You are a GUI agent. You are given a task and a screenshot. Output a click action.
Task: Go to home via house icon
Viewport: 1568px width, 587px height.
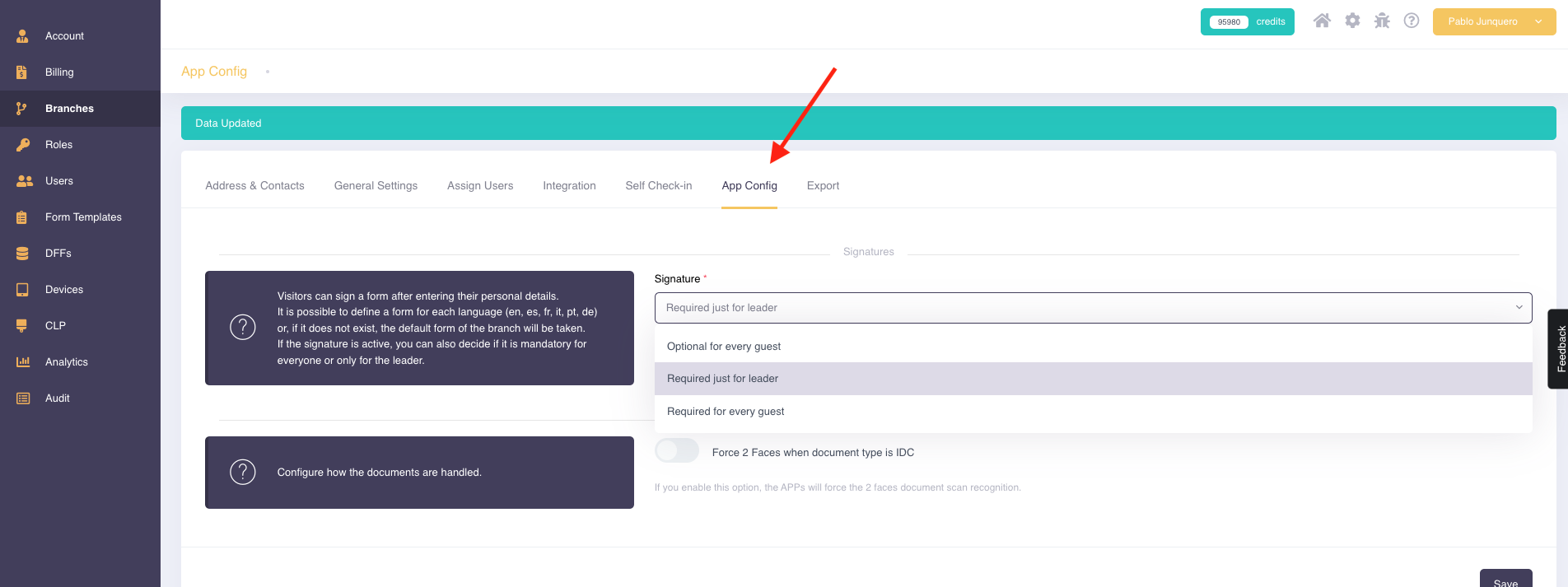(x=1322, y=21)
